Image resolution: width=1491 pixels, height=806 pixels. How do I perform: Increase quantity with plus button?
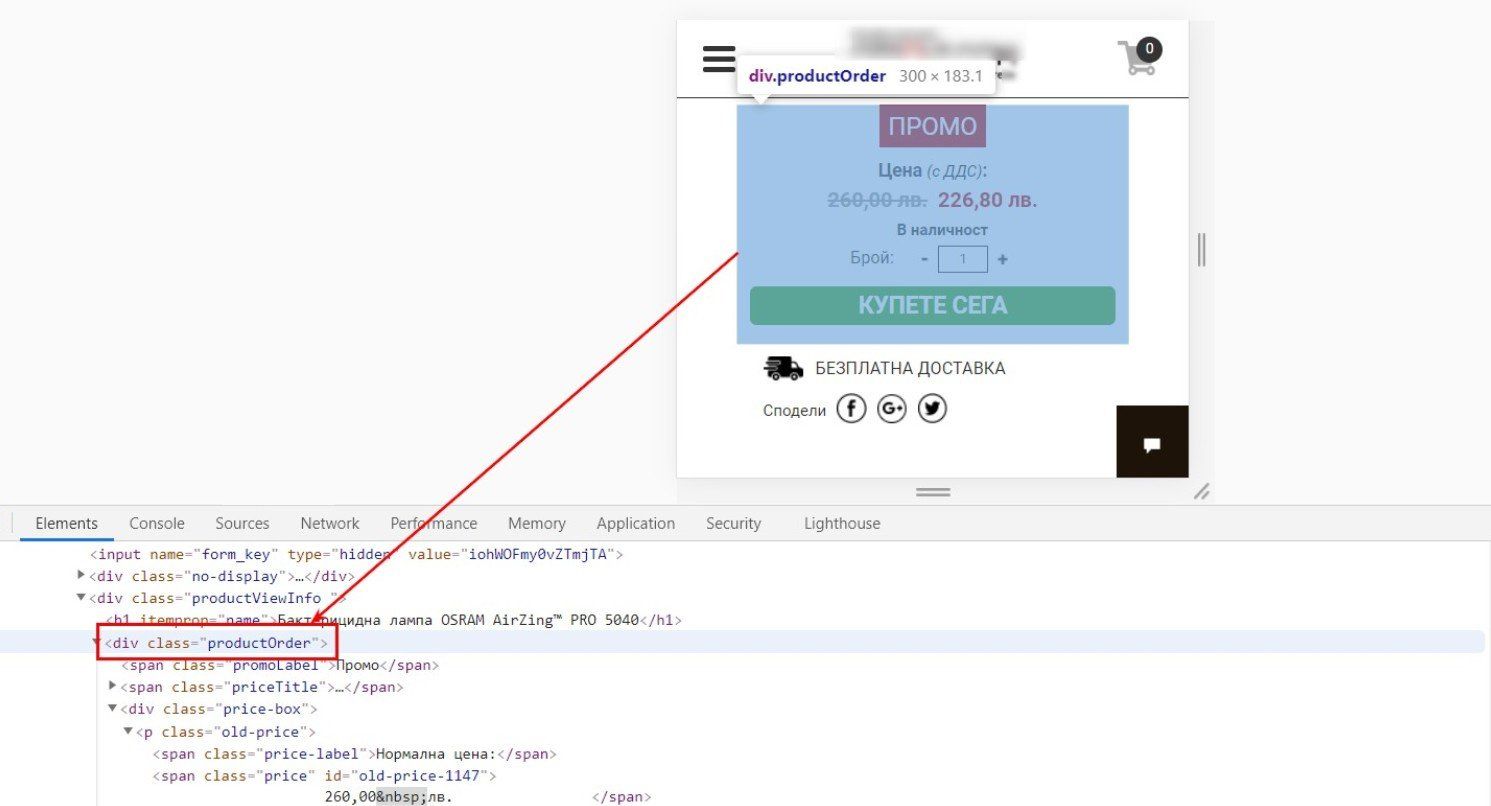tap(1002, 259)
